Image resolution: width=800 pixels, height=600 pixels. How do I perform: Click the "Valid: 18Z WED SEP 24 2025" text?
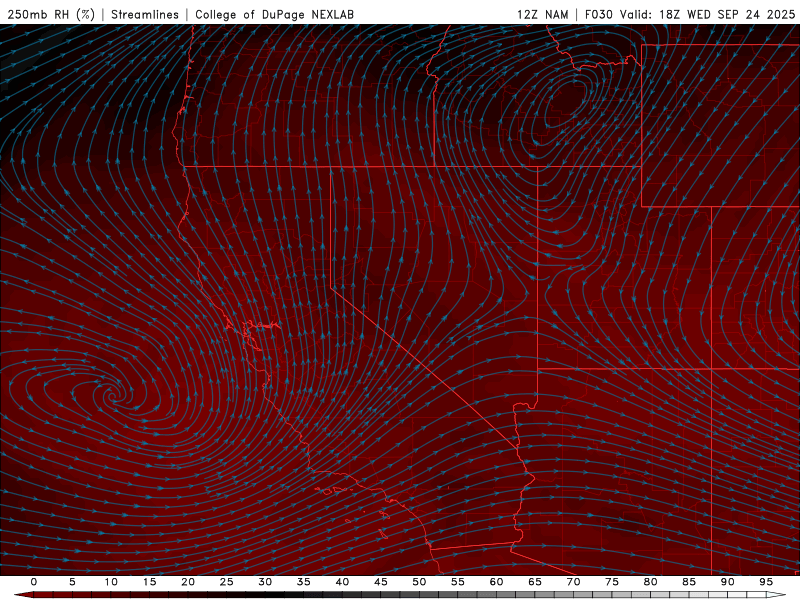(707, 14)
